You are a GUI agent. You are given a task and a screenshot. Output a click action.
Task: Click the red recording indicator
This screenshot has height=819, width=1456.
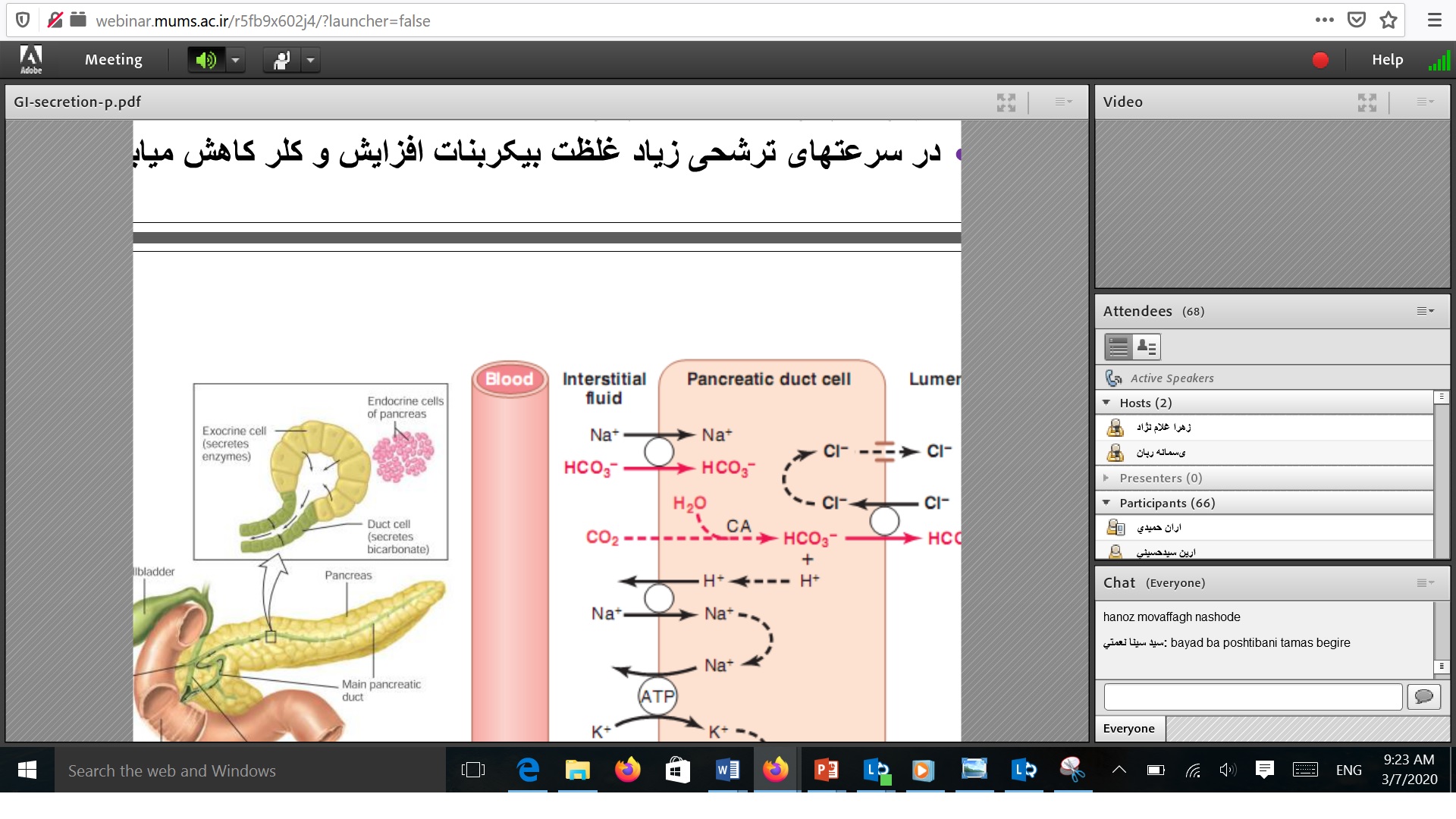1320,60
